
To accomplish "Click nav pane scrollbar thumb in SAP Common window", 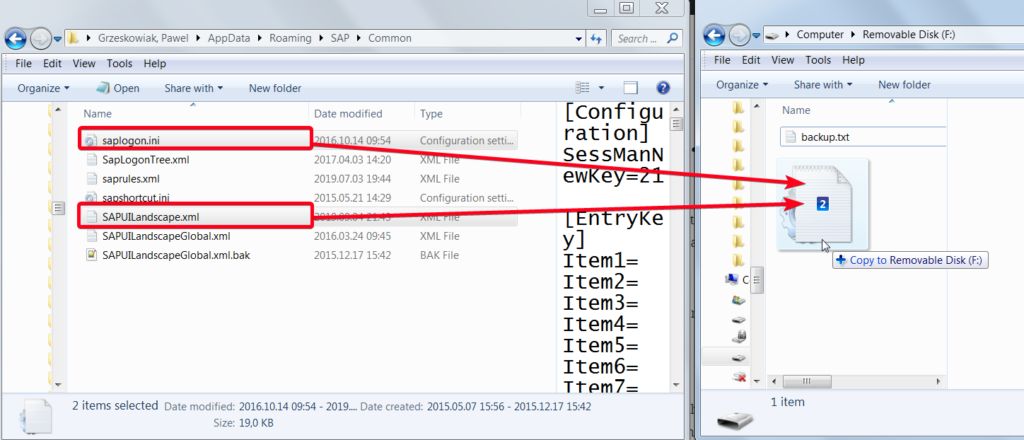I will click(57, 208).
